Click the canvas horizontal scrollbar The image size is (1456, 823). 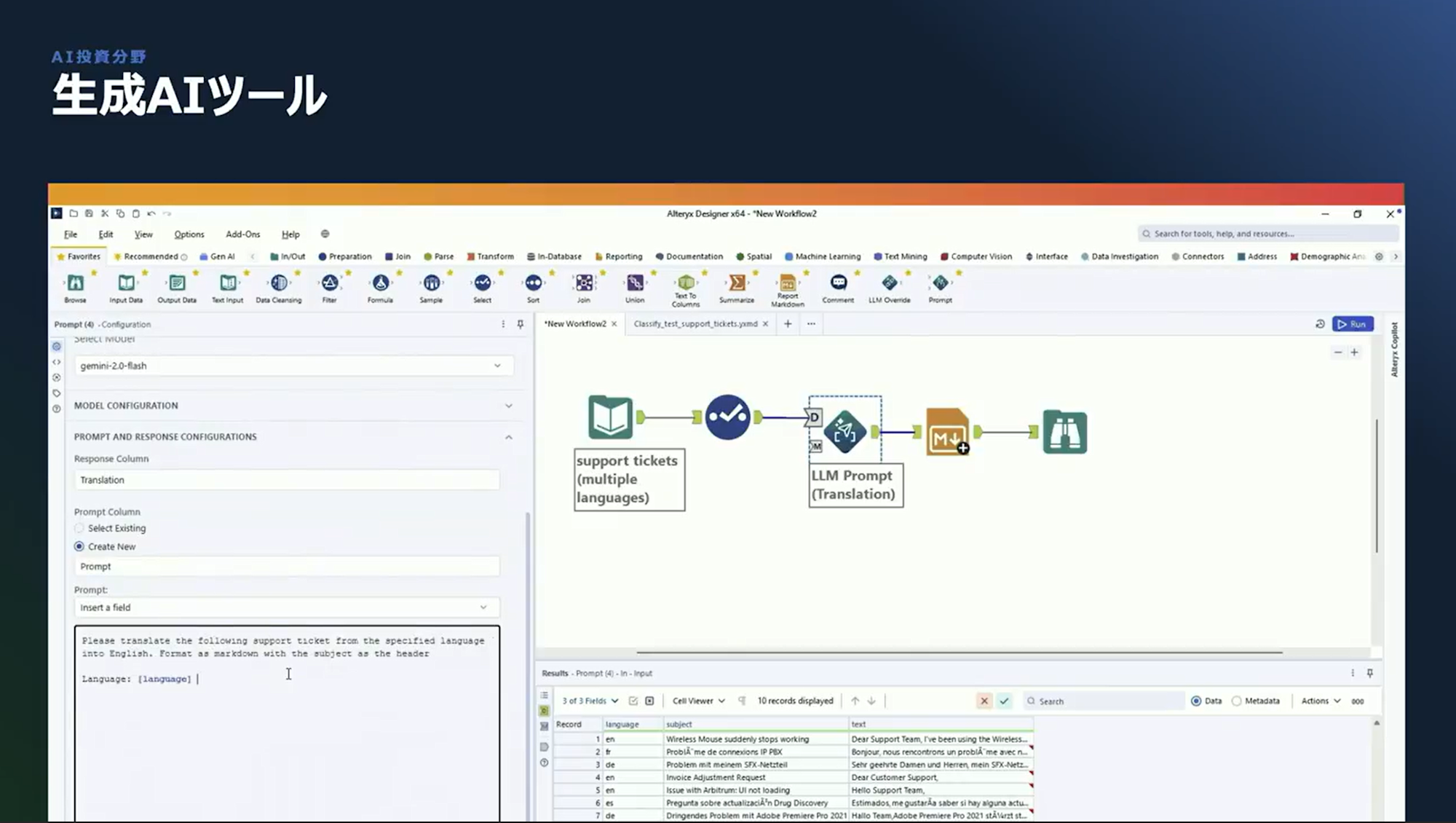[960, 653]
